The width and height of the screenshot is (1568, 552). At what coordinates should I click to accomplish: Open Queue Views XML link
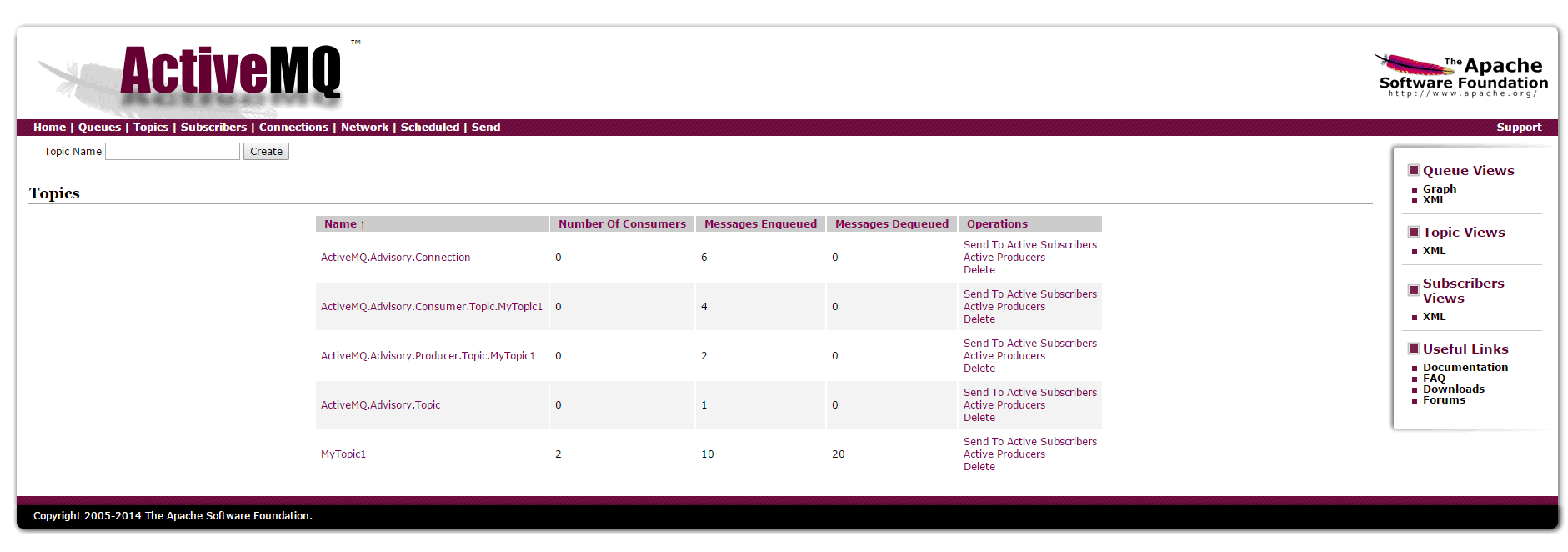[x=1434, y=200]
